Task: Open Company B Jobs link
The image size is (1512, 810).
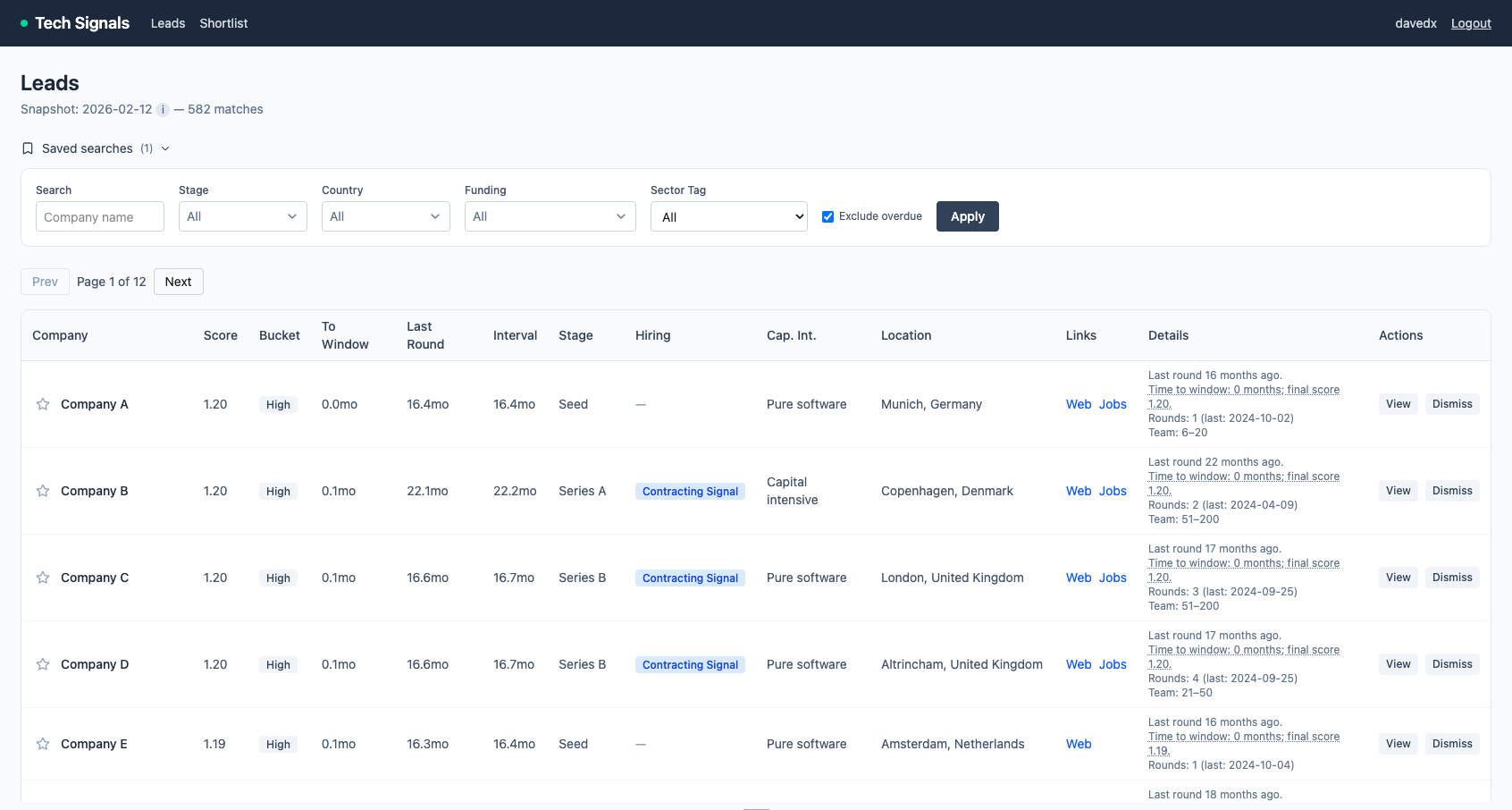Action: point(1113,491)
